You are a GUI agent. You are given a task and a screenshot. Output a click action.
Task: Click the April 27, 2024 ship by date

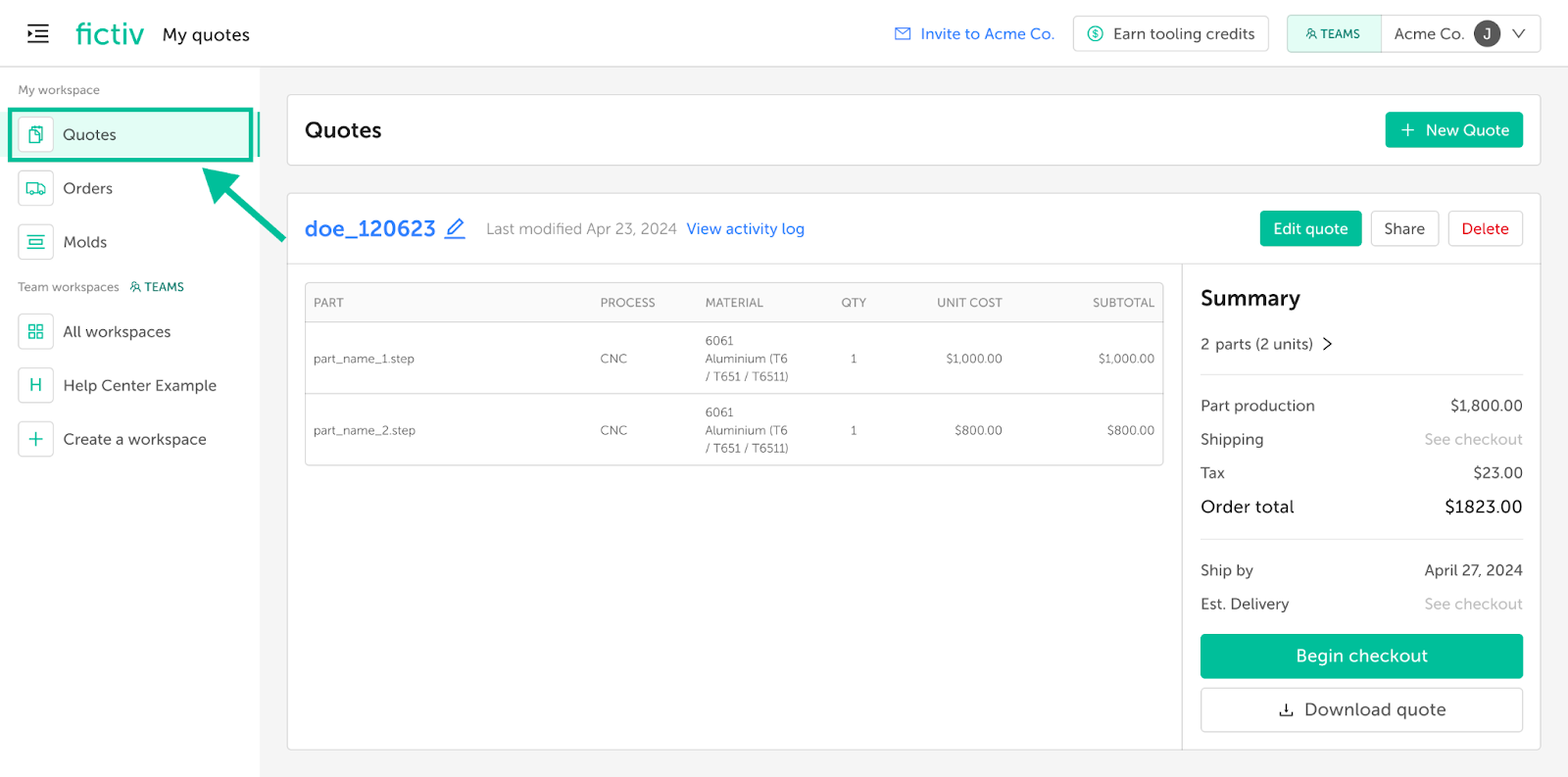[1473, 570]
